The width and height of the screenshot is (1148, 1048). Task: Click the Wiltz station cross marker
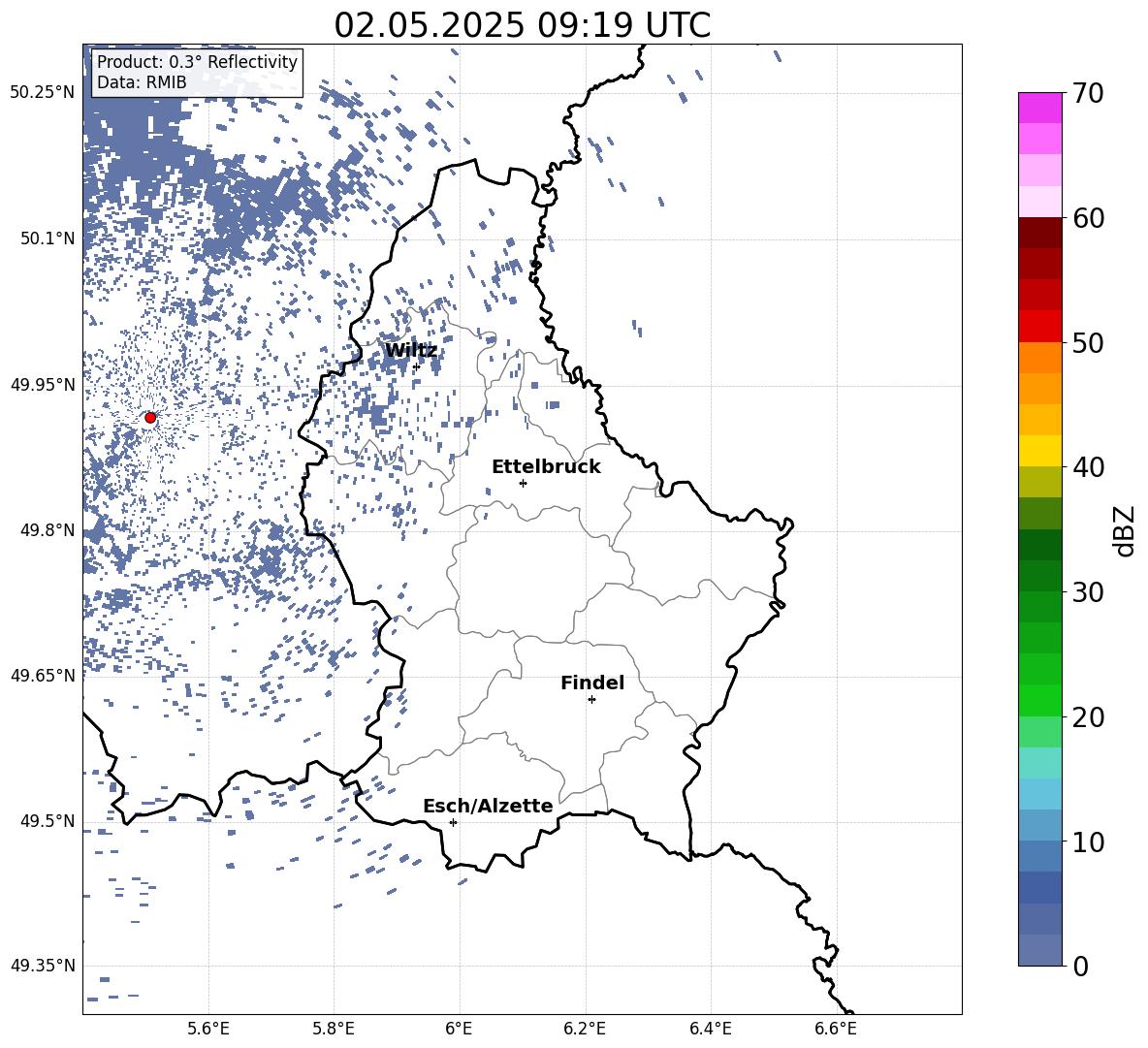(x=416, y=367)
